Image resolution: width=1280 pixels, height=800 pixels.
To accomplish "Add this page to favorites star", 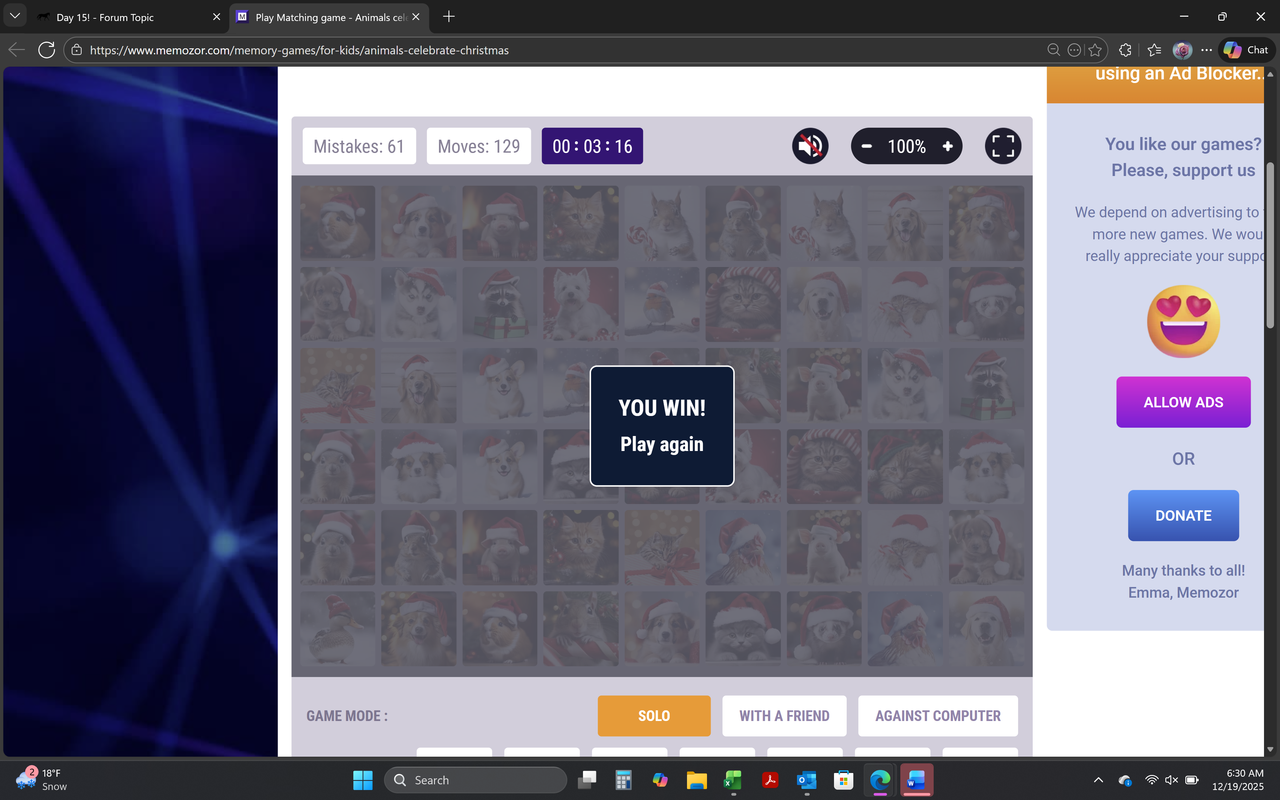I will click(1095, 50).
